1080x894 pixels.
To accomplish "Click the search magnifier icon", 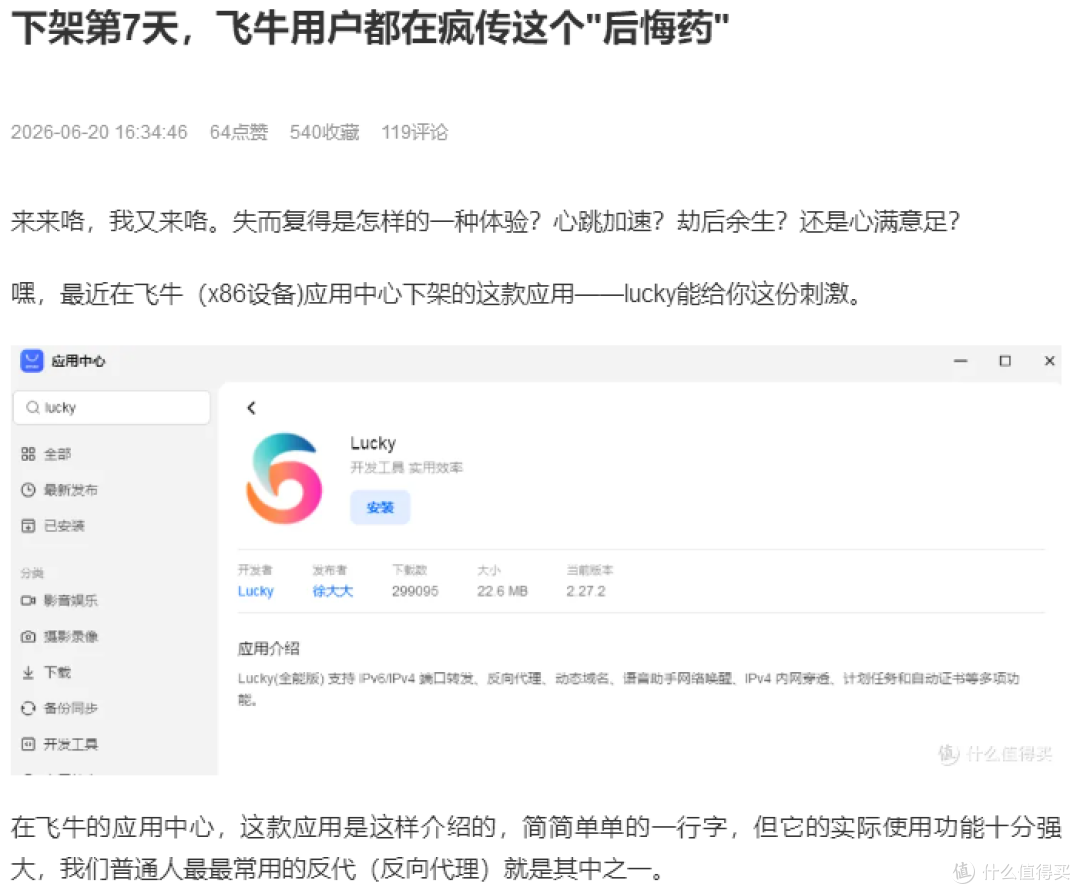I will (x=32, y=408).
